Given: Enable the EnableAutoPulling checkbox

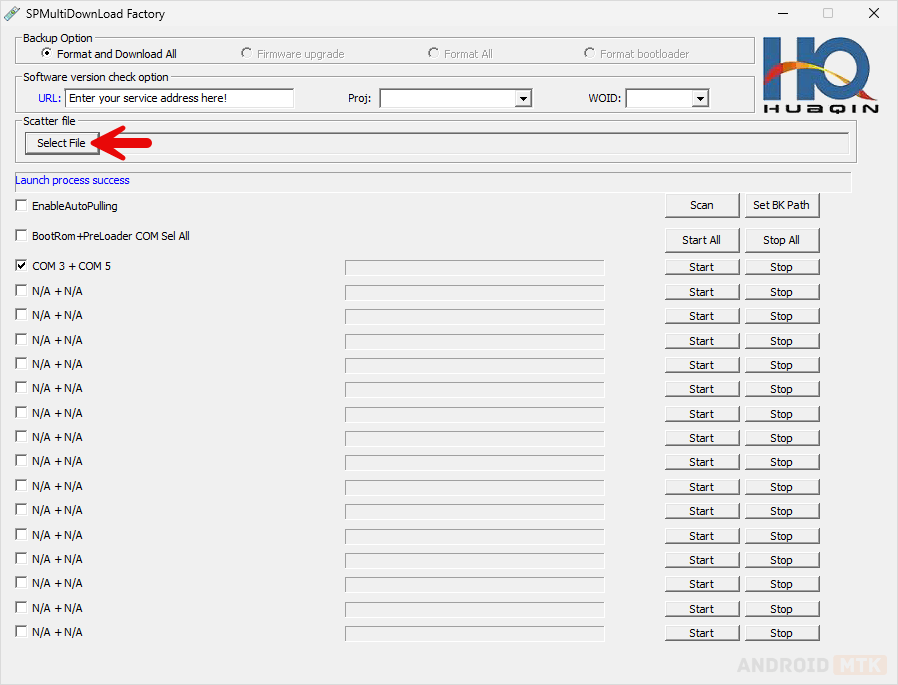Looking at the screenshot, I should click(22, 206).
